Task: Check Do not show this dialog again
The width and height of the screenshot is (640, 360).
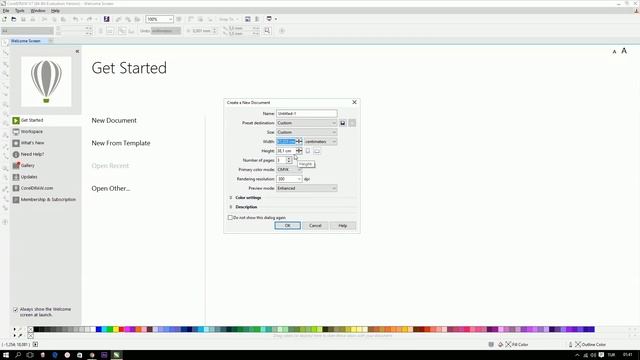Action: [230, 218]
